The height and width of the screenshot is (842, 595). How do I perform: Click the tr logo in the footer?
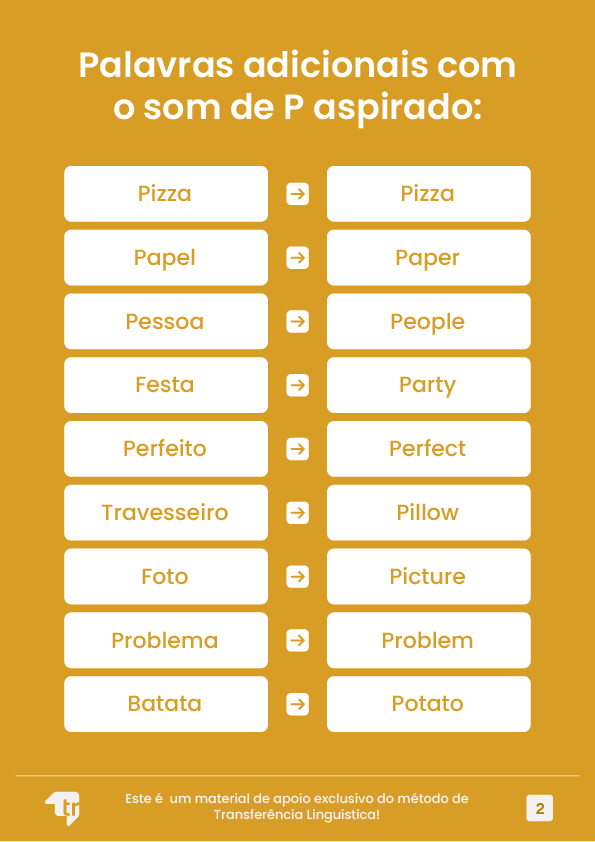(x=63, y=808)
